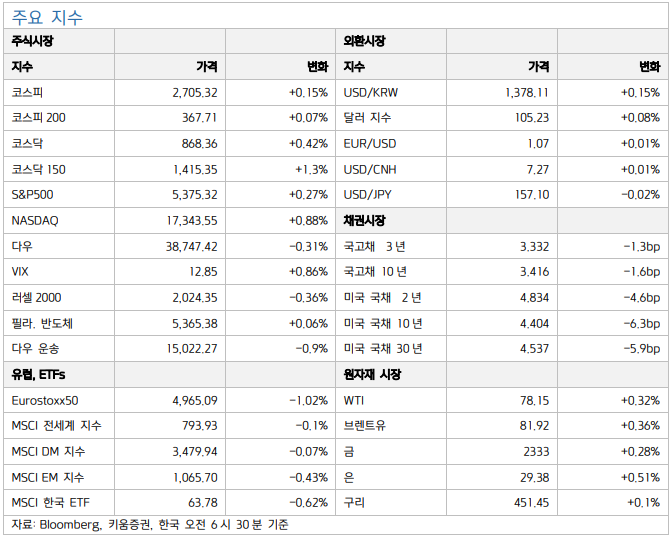
Task: Click the '다우 운송' row label
Action: (x=35, y=349)
